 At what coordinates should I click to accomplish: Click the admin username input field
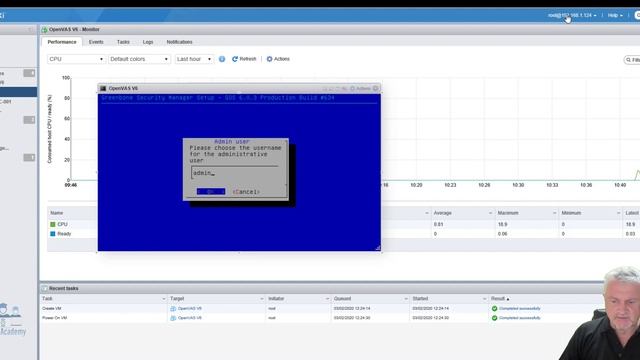235,173
